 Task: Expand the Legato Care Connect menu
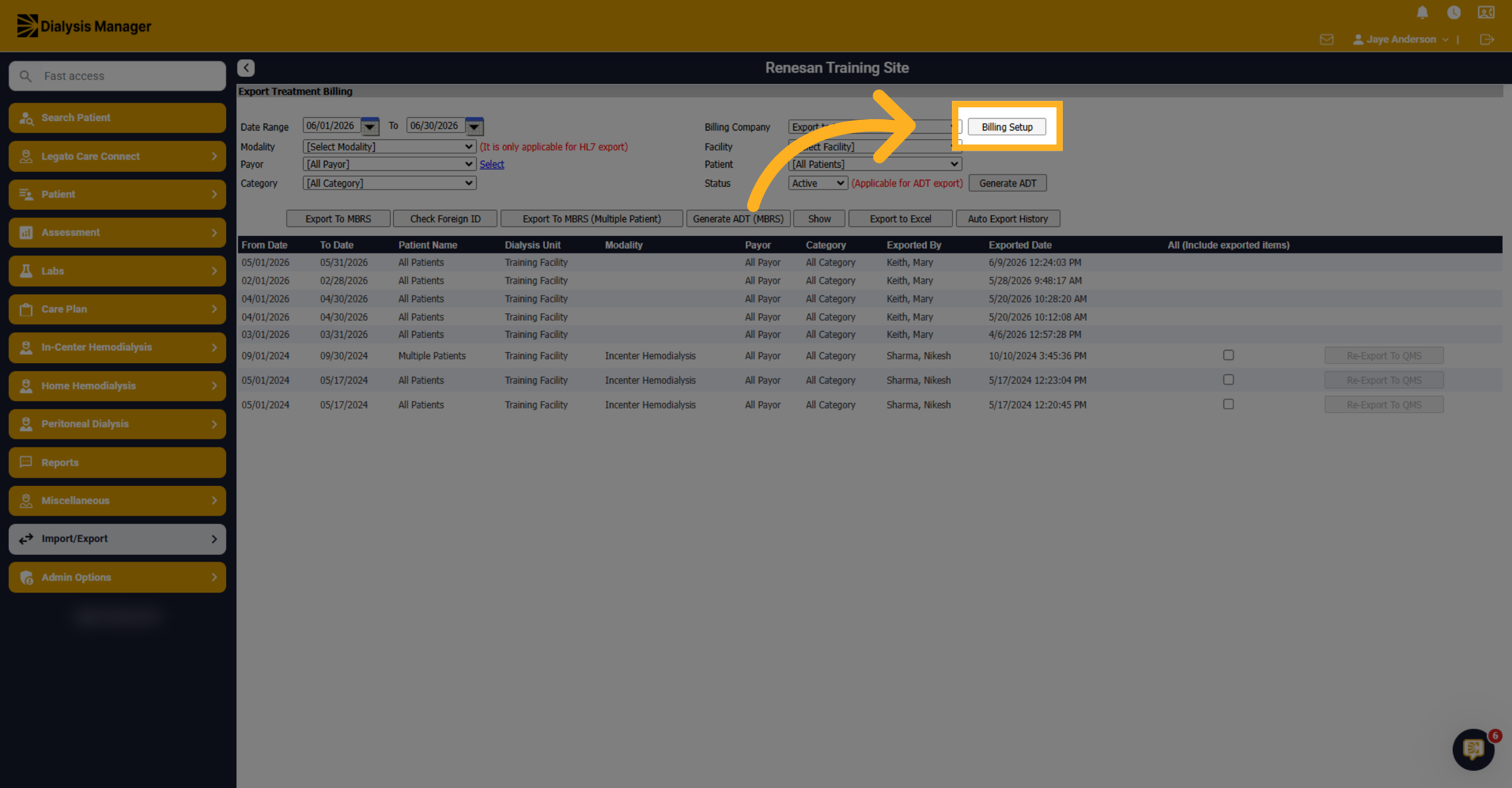(117, 156)
